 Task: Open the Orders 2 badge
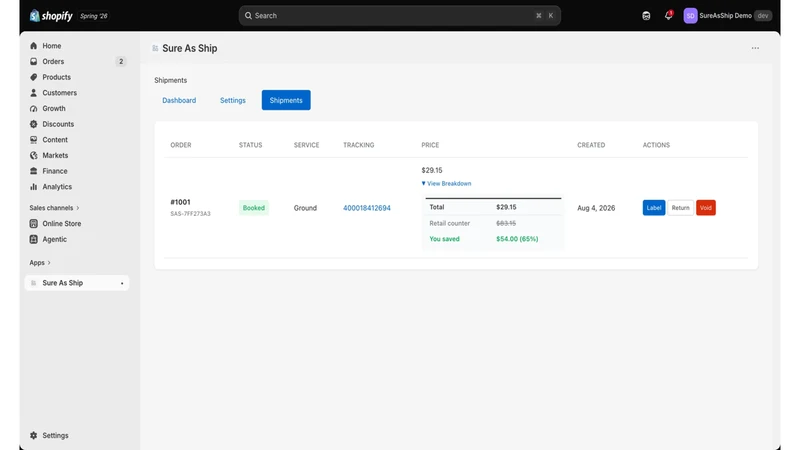(x=121, y=62)
